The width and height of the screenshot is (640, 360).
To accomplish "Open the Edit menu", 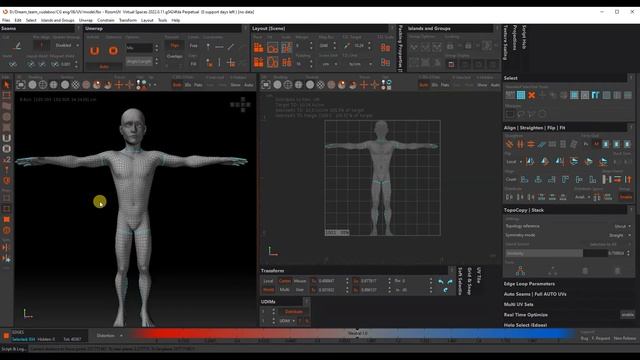I will pos(18,20).
